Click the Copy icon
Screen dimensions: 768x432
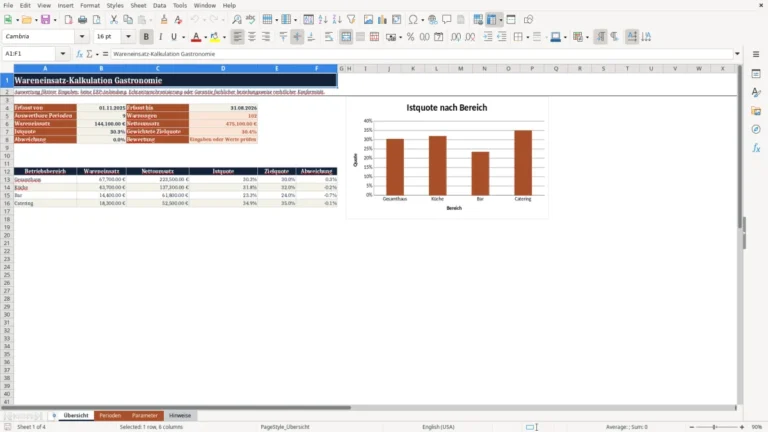click(128, 20)
